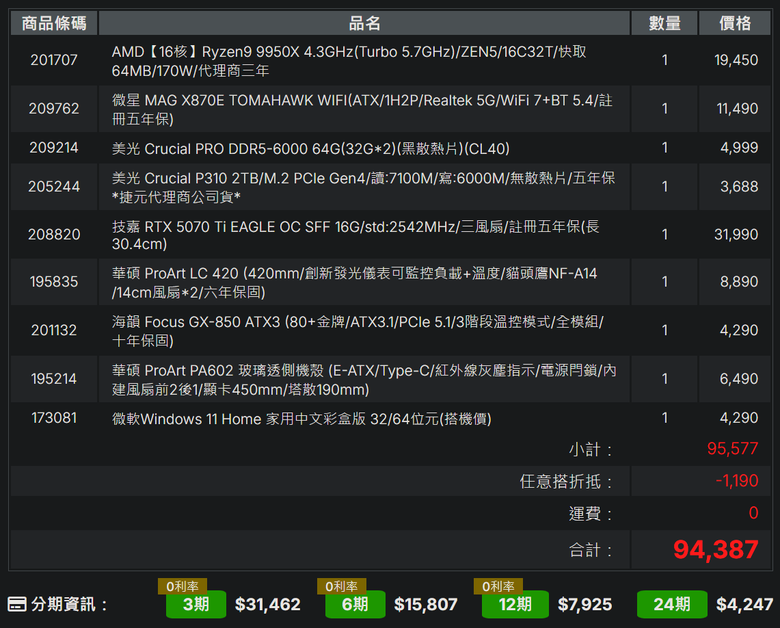Click product code 209214
780x628 pixels.
(54, 148)
